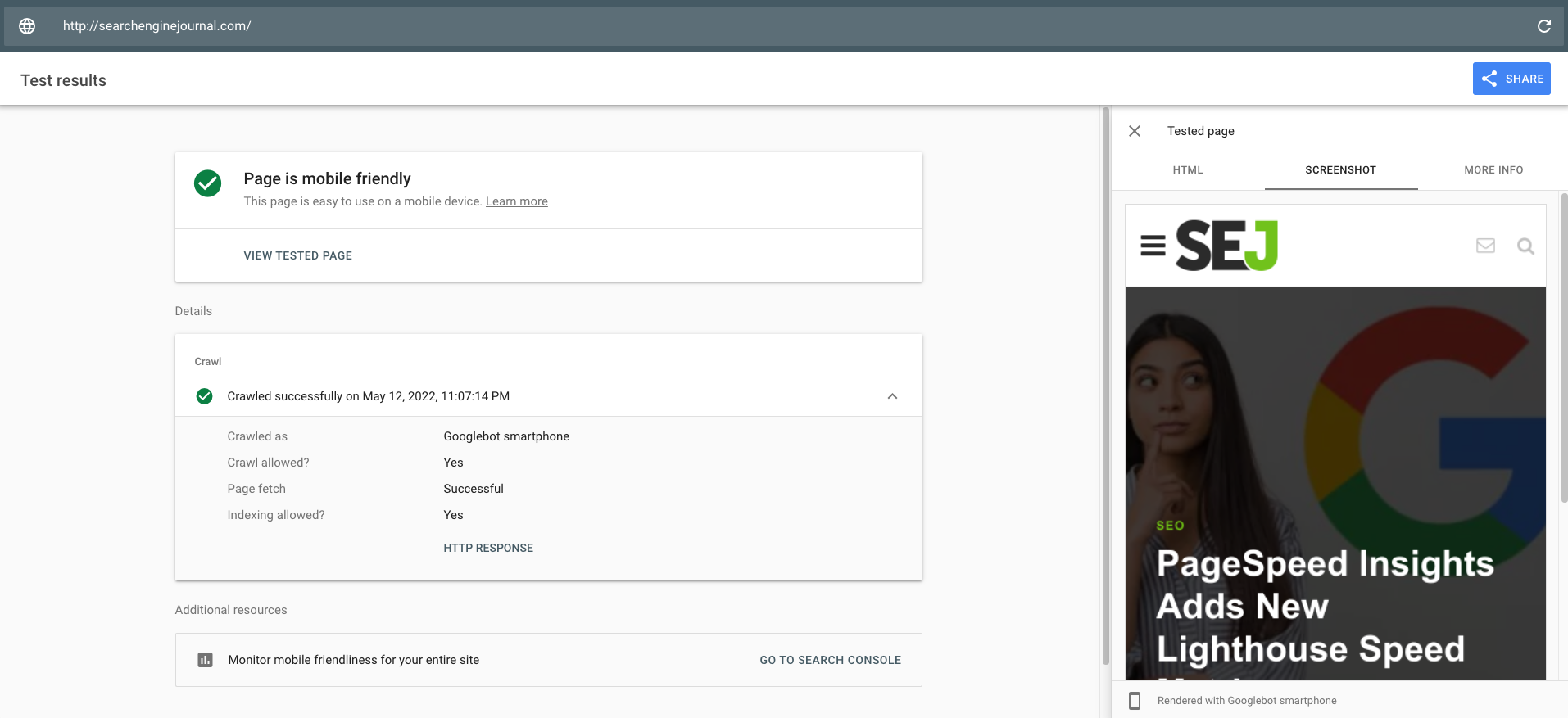The width and height of the screenshot is (1568, 718).
Task: Click the green check beside Crawled successfully
Action: (205, 396)
